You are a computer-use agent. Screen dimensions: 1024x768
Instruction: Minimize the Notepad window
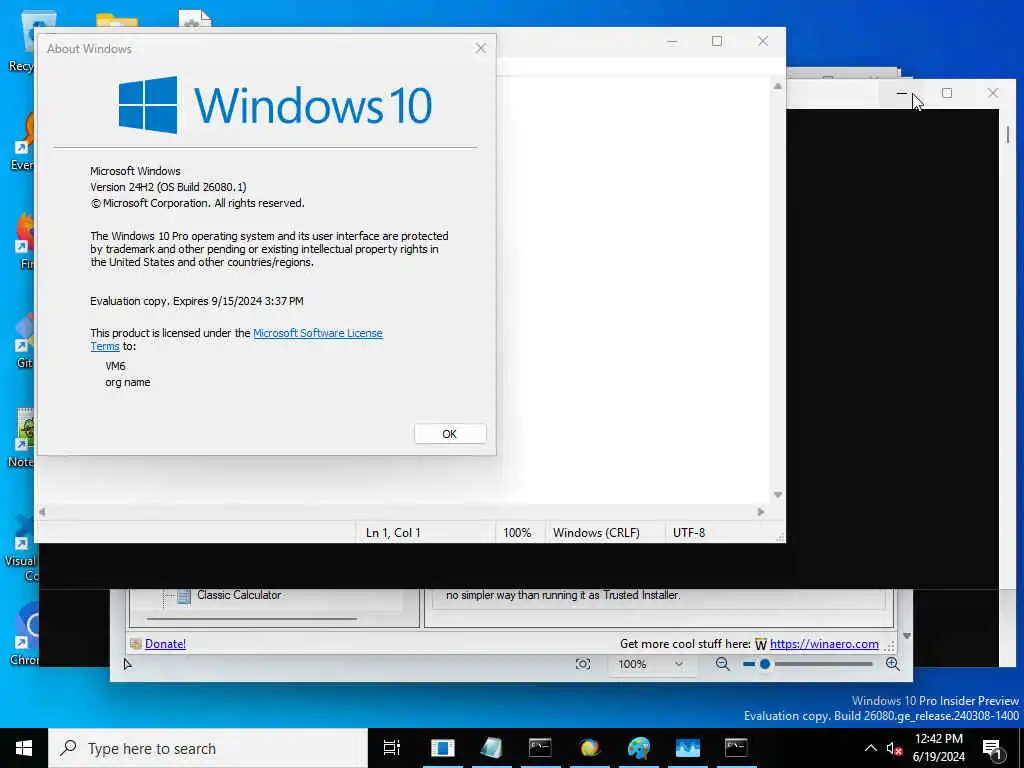tap(672, 41)
